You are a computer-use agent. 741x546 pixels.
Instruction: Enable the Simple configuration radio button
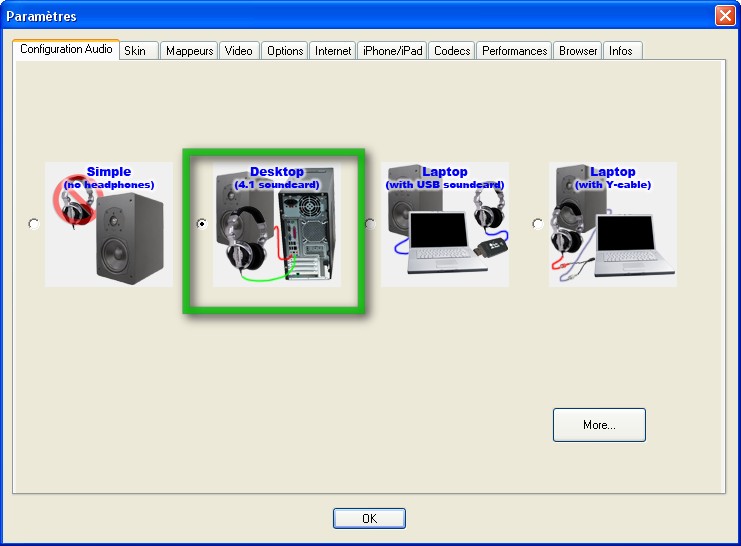coord(34,224)
